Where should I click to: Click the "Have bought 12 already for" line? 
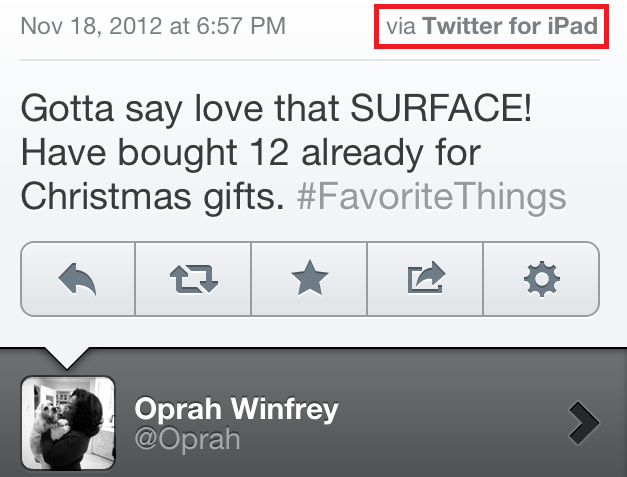click(x=252, y=152)
